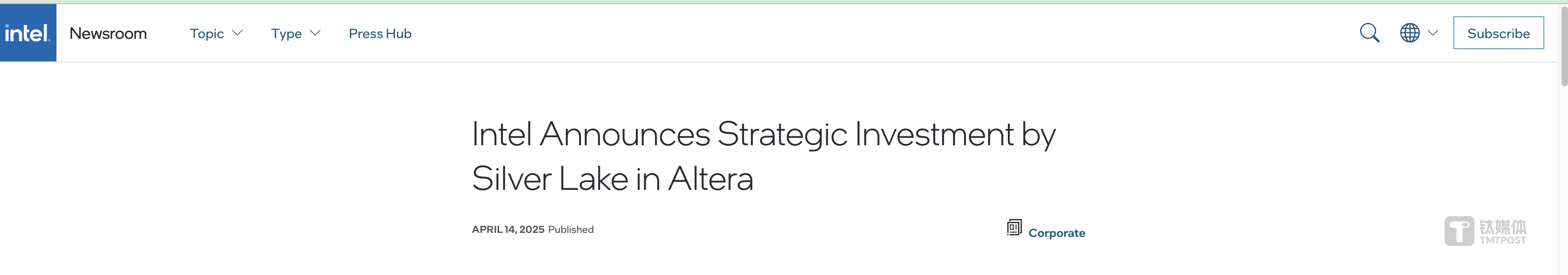Screen dimensions: 1568x275
Task: Open the Topic menu
Action: point(206,34)
